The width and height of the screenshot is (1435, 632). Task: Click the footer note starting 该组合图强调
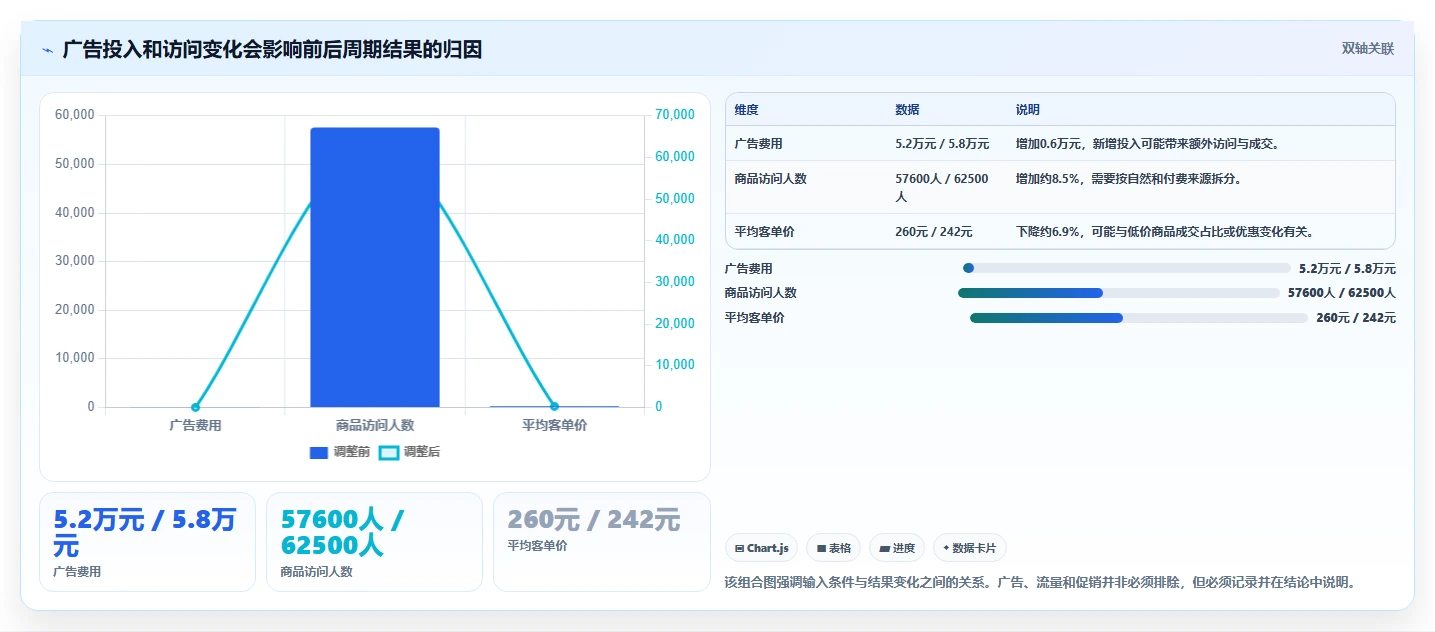click(x=1040, y=582)
